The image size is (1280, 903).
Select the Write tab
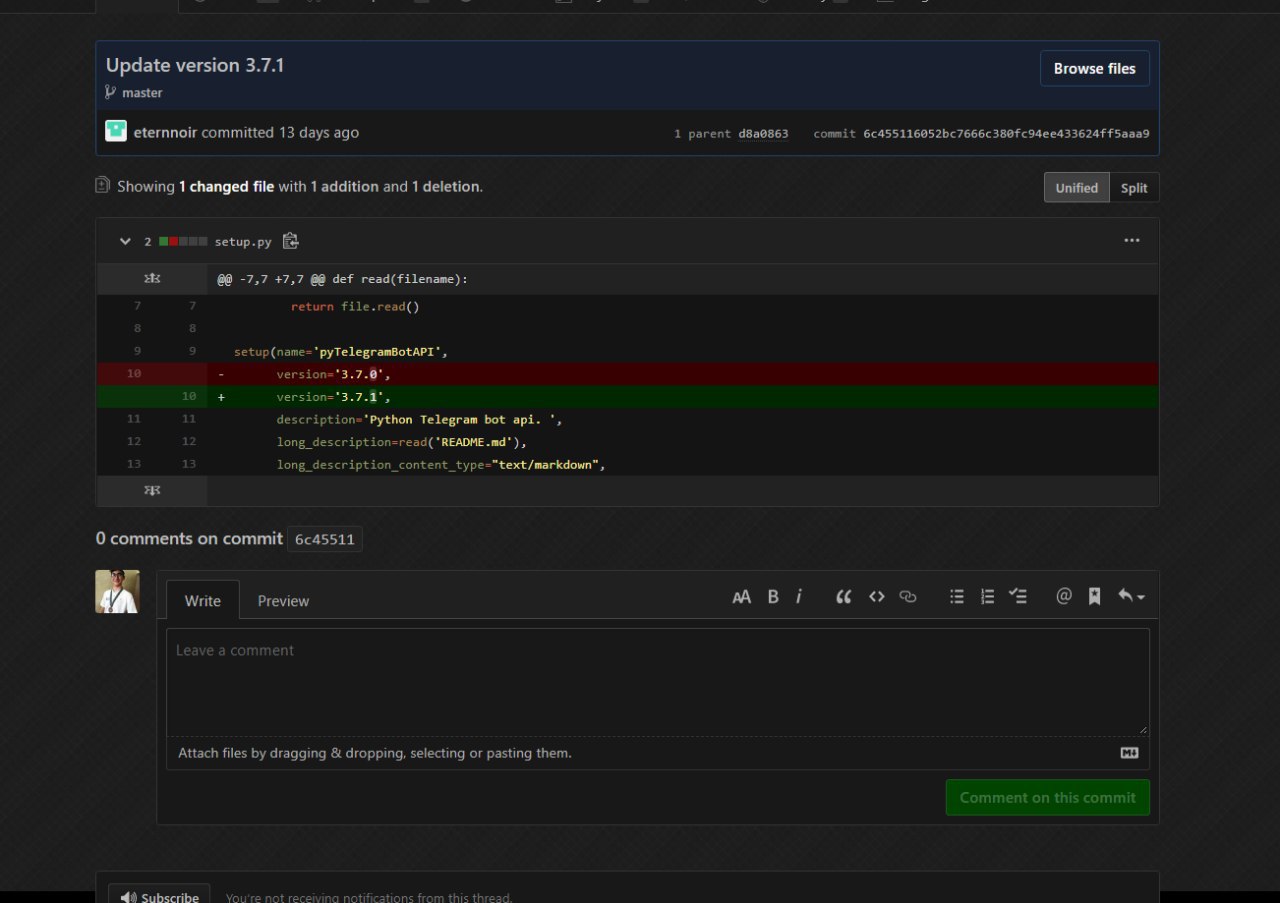[x=203, y=601]
